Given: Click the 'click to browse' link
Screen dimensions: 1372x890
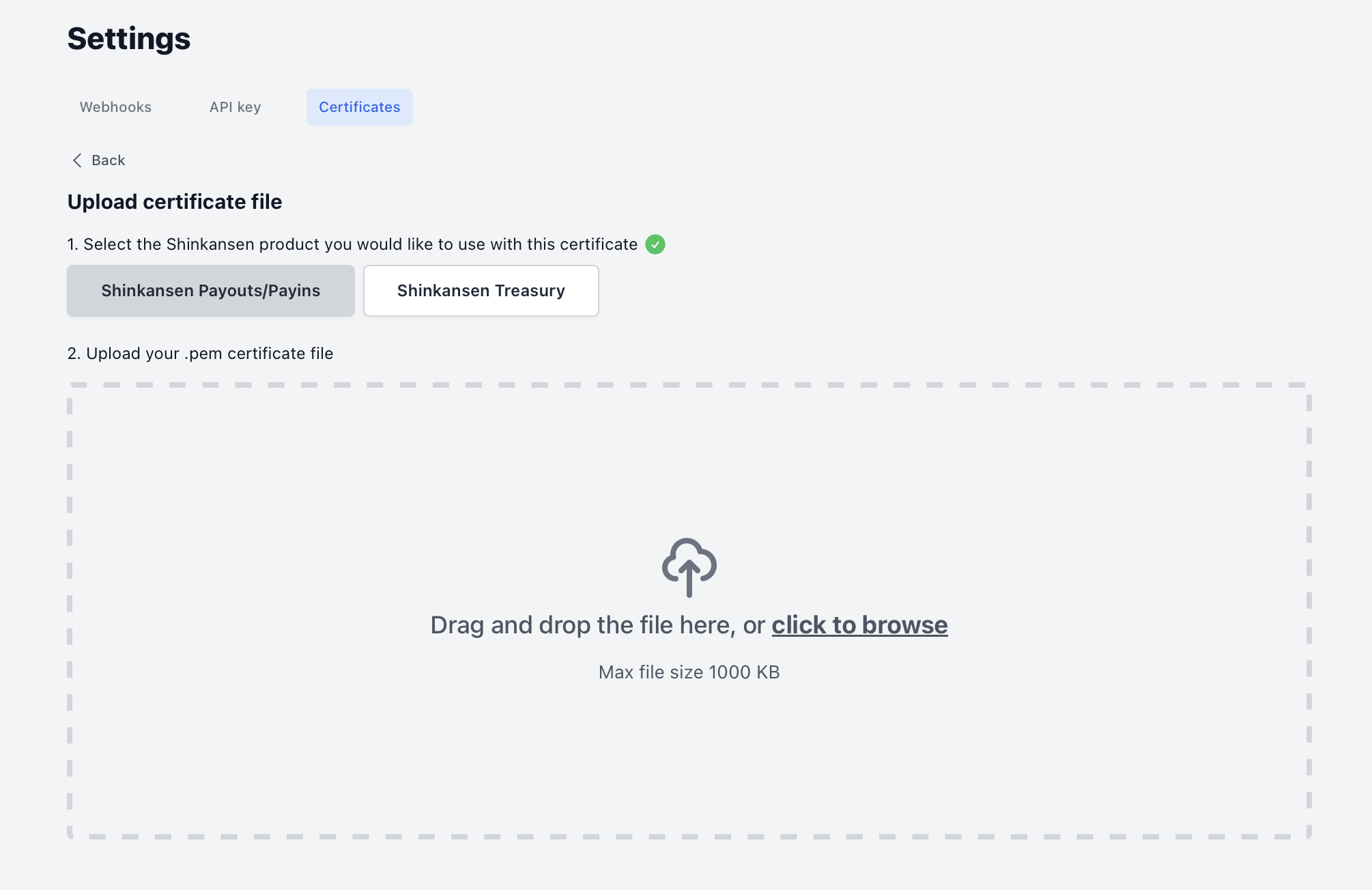Looking at the screenshot, I should (859, 625).
